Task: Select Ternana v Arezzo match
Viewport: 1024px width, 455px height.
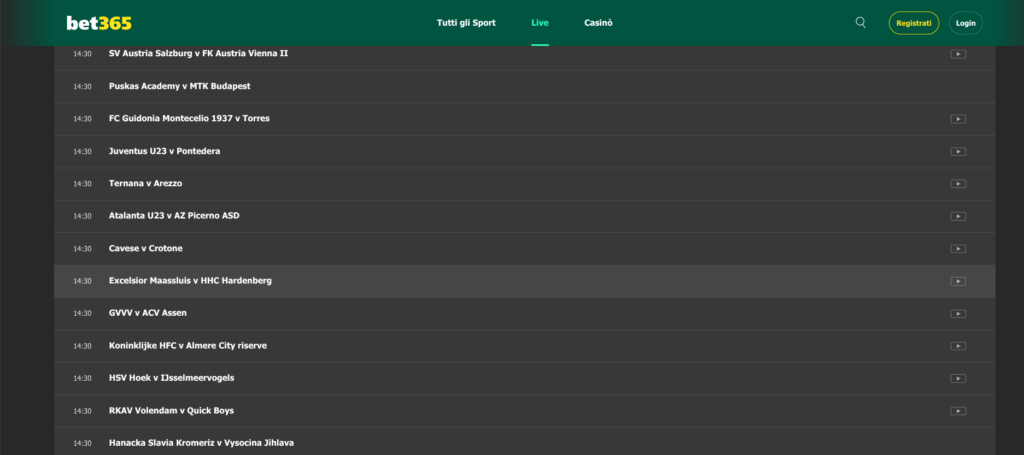Action: pyautogui.click(x=146, y=183)
